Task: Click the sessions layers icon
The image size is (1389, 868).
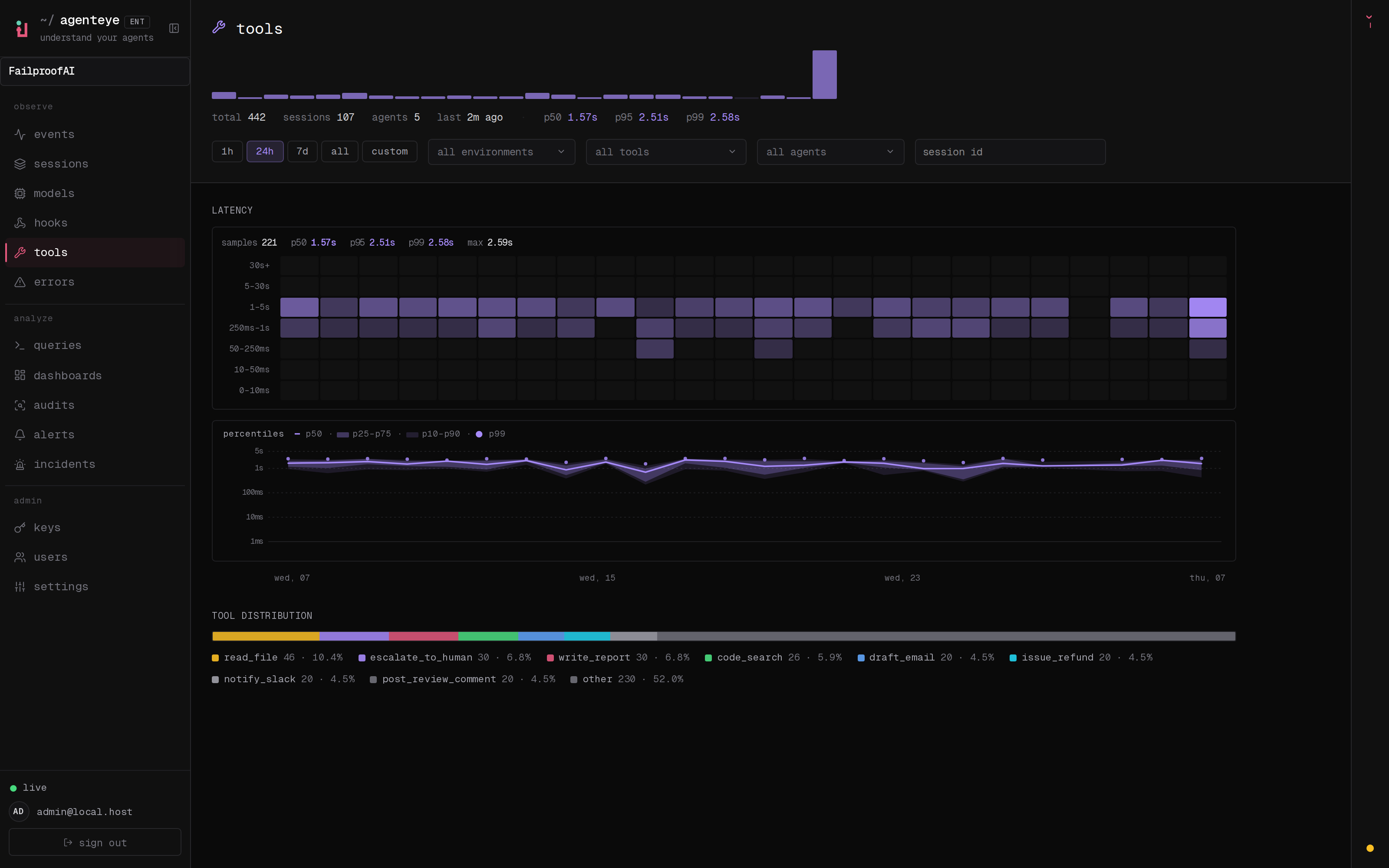Action: point(20,164)
